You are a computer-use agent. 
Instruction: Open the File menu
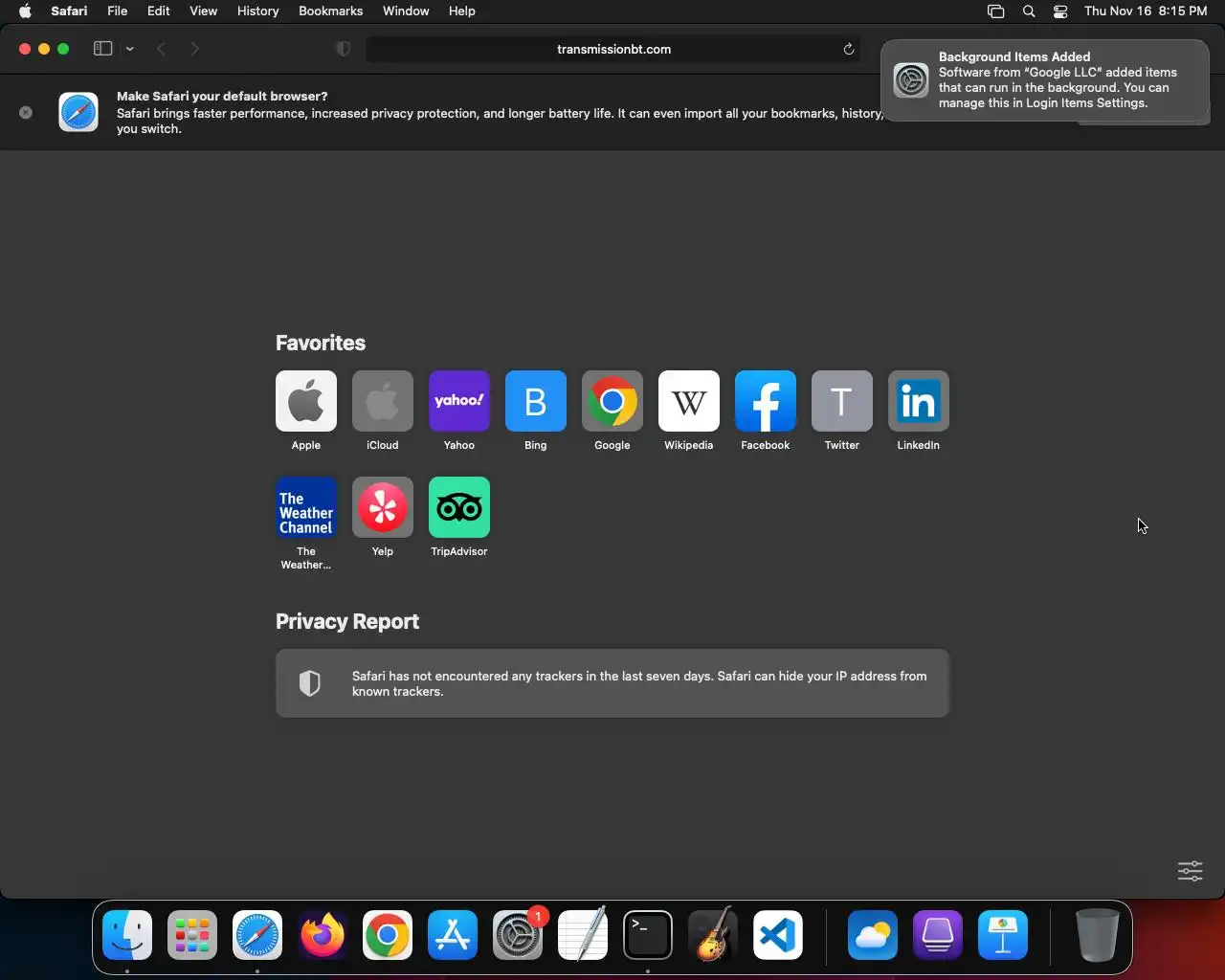(x=118, y=11)
